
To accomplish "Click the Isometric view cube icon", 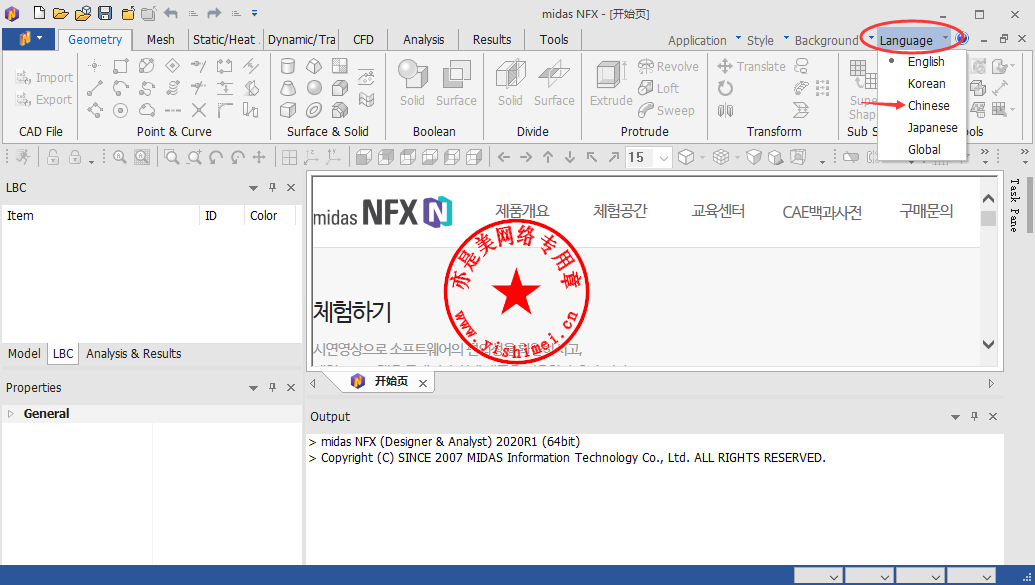I will pyautogui.click(x=686, y=157).
